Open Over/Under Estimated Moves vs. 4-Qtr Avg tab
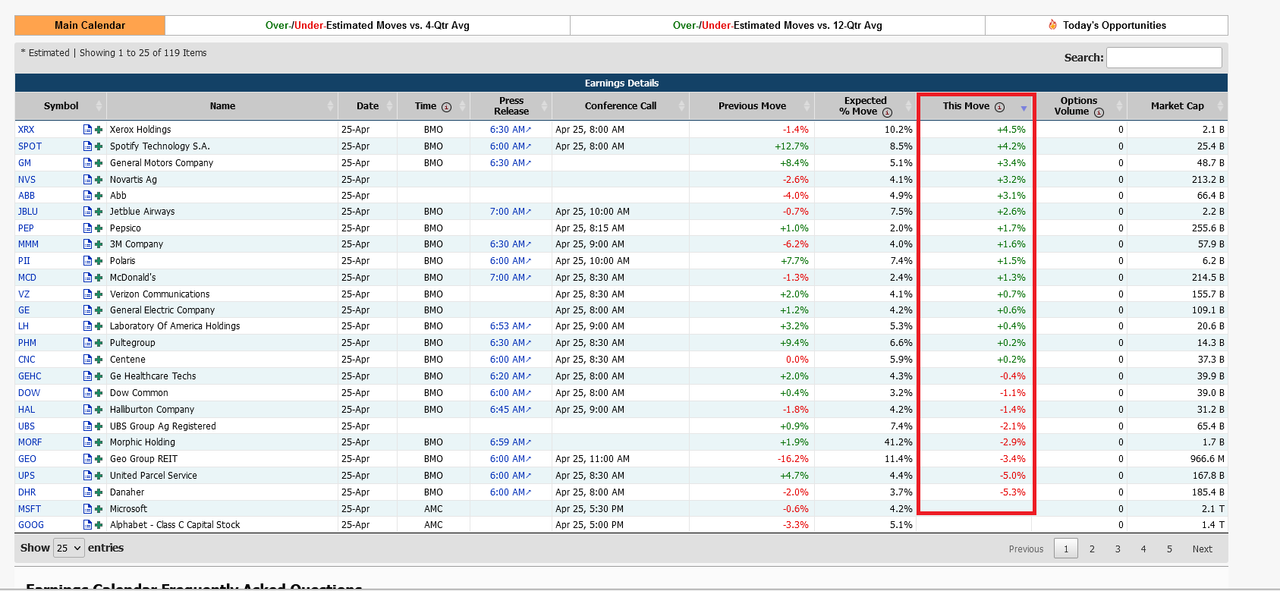The height and width of the screenshot is (591, 1280). click(367, 25)
